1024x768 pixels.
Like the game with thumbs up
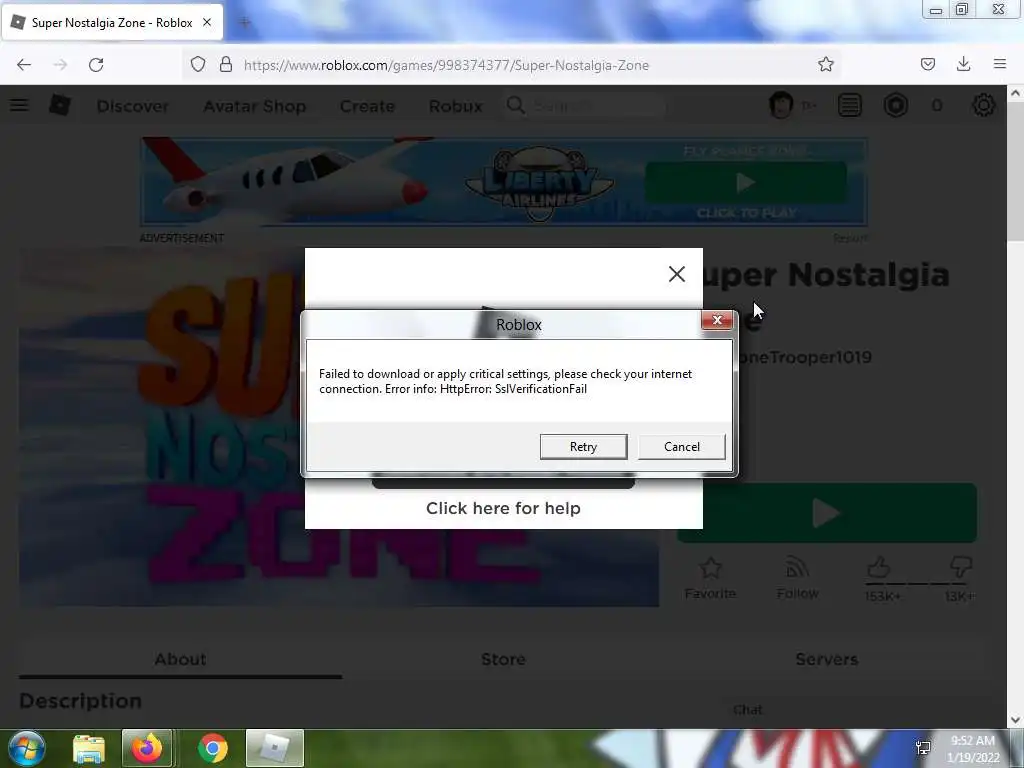coord(879,567)
